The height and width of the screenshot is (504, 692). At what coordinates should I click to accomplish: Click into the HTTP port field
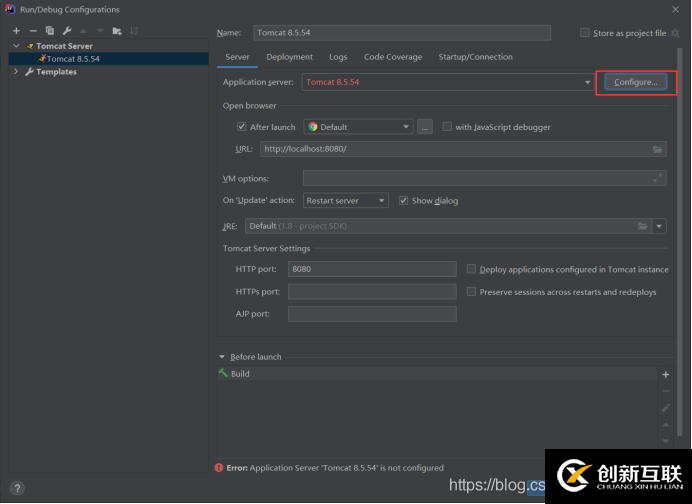372,269
